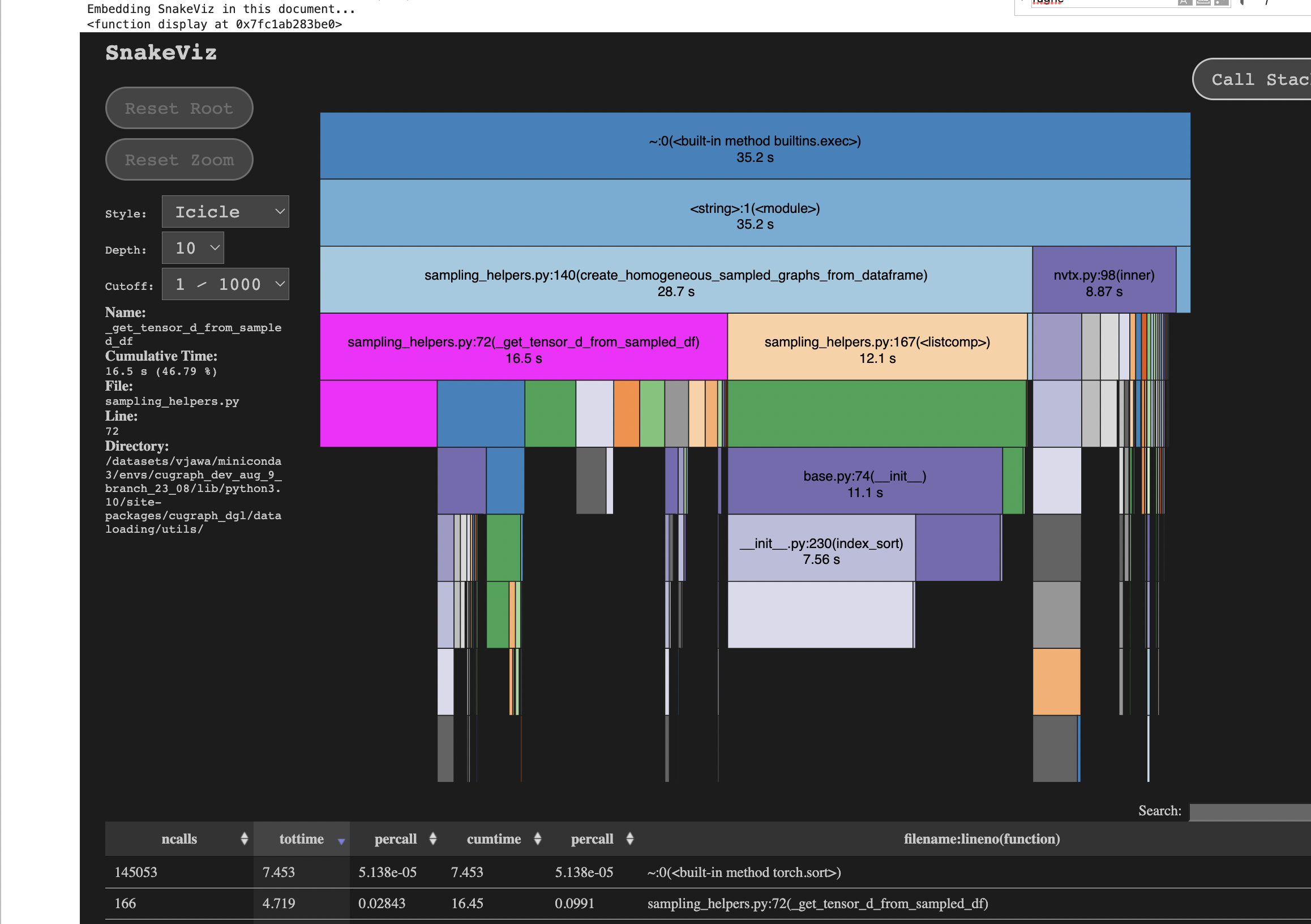Select the nvtx.py:98(inner) block
This screenshot has height=924, width=1311.
(1103, 280)
